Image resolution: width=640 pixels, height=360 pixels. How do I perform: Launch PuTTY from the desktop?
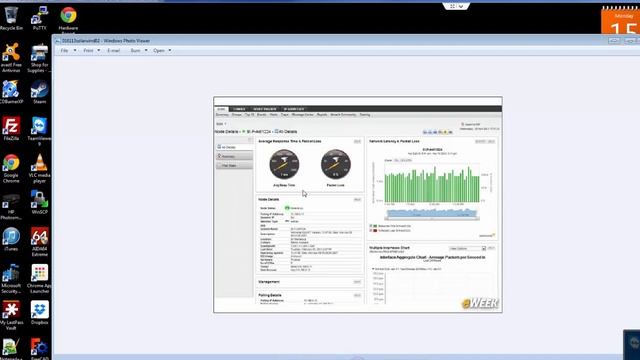[x=39, y=18]
